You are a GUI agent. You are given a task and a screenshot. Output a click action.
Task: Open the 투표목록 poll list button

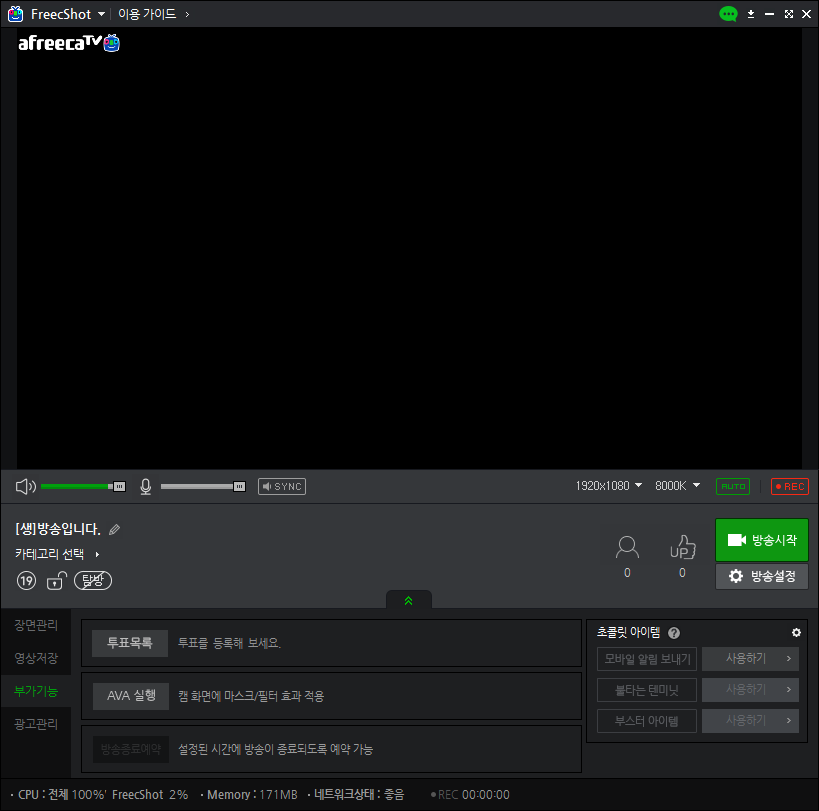(x=130, y=643)
